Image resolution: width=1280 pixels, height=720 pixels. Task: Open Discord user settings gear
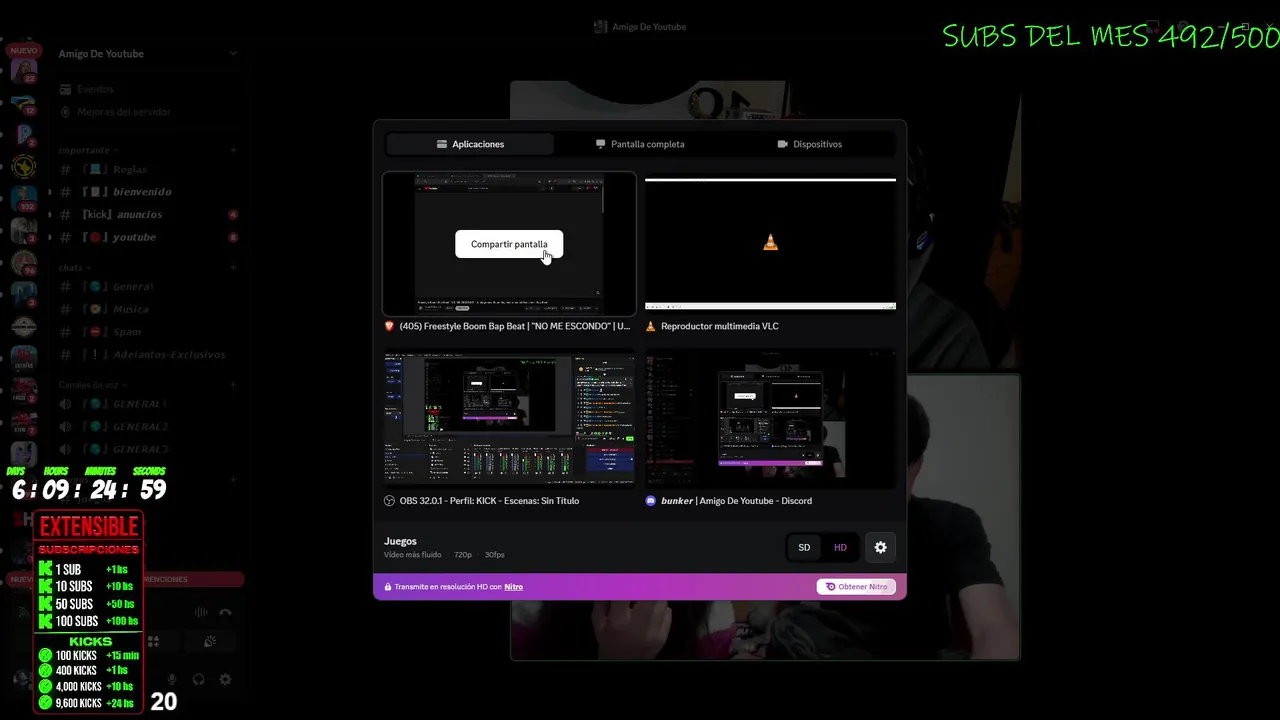click(225, 679)
